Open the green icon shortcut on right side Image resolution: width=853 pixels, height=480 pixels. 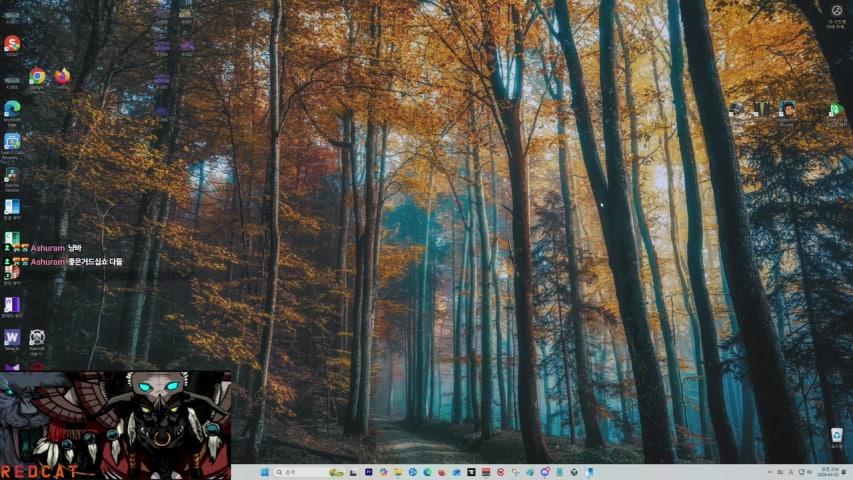836,110
